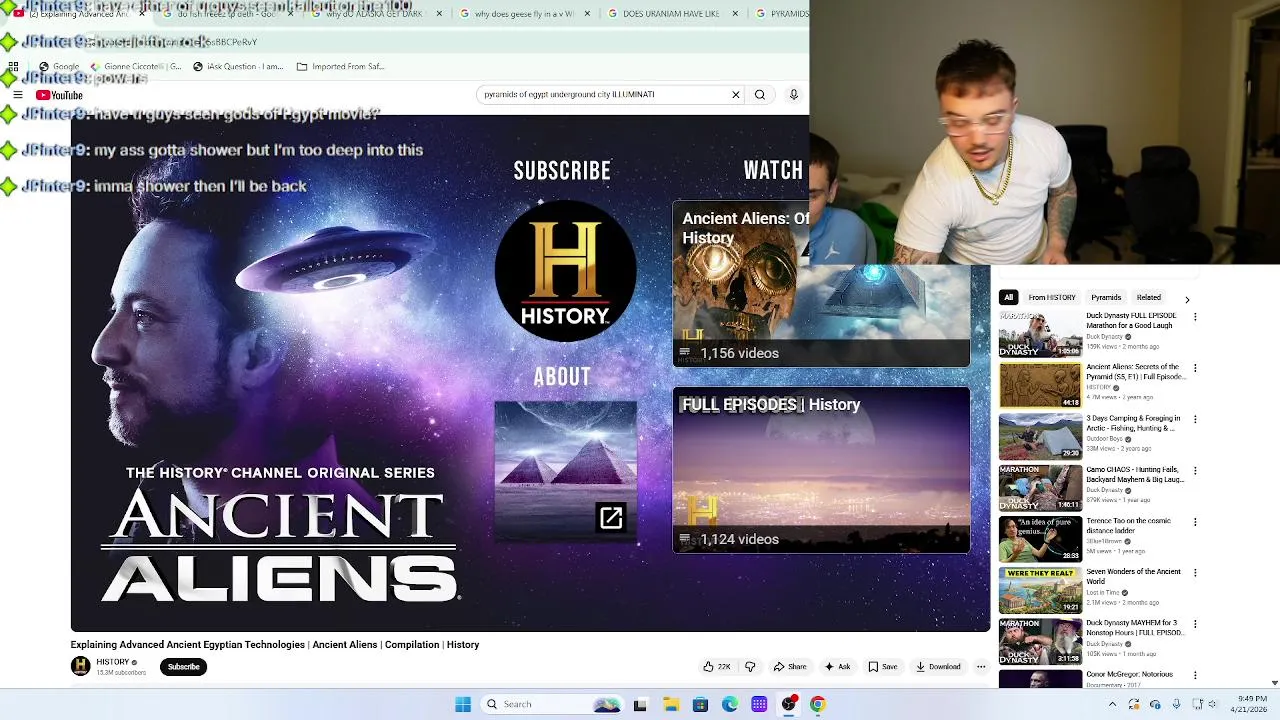Open options for 3 Days Camping video
Screen dimensions: 1280x720
click(1195, 419)
